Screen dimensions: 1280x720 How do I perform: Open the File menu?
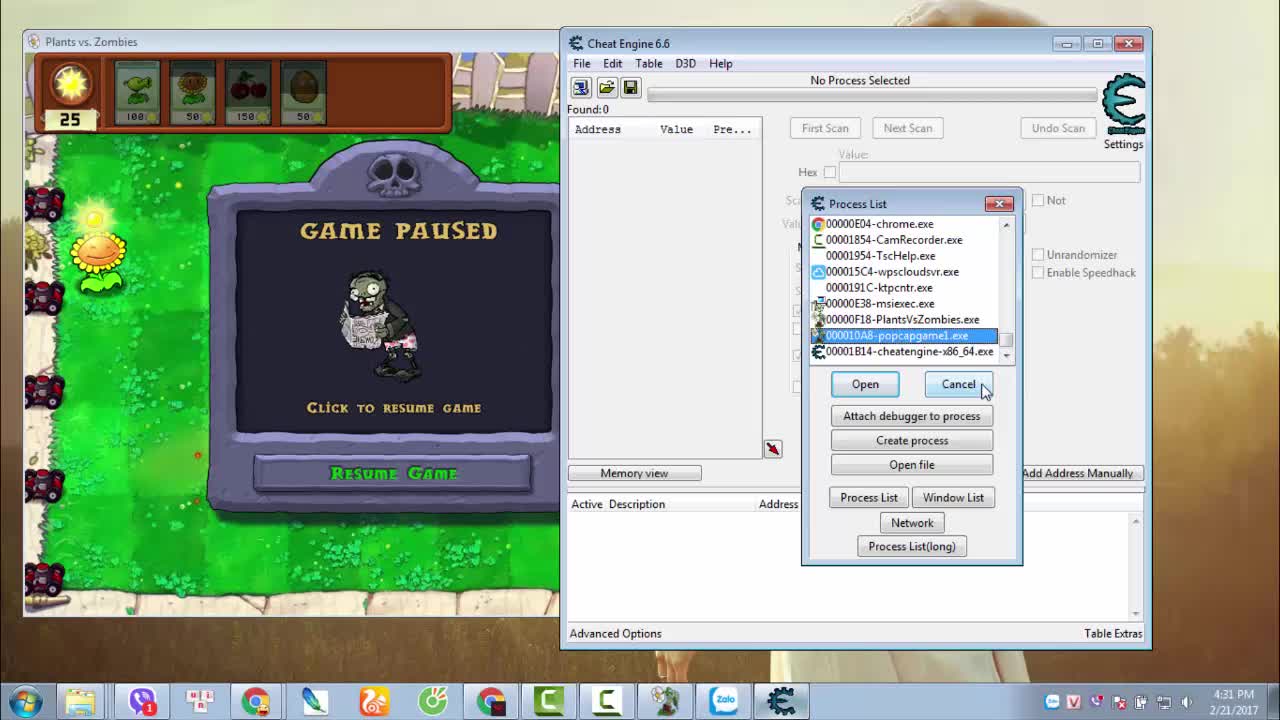point(581,63)
